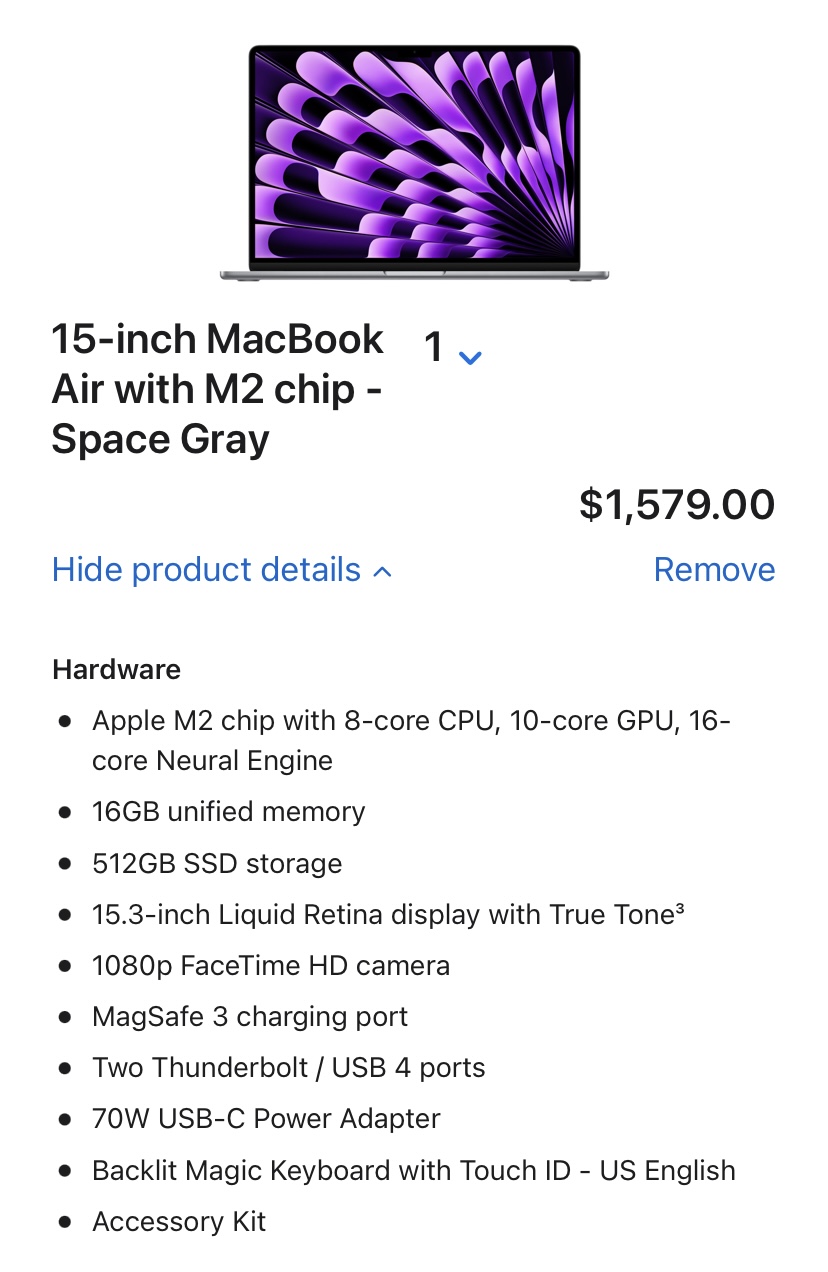Select the 70W USB-C Power Adapter line
This screenshot has height=1272, width=828.
(264, 1119)
